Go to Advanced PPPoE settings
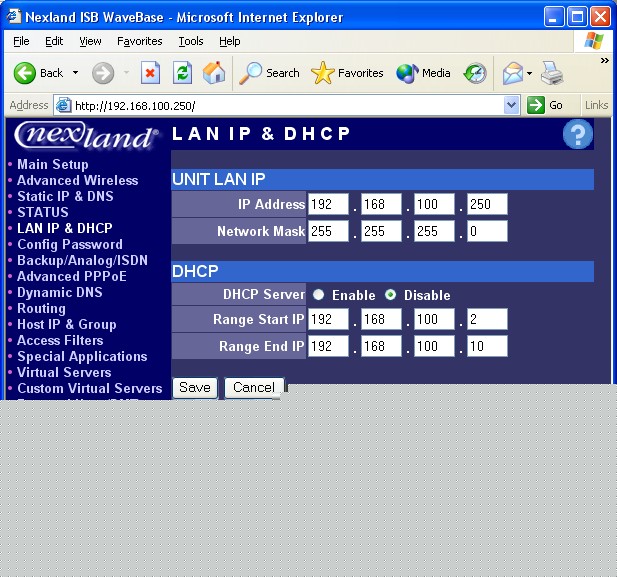The width and height of the screenshot is (617, 577). coord(72,276)
